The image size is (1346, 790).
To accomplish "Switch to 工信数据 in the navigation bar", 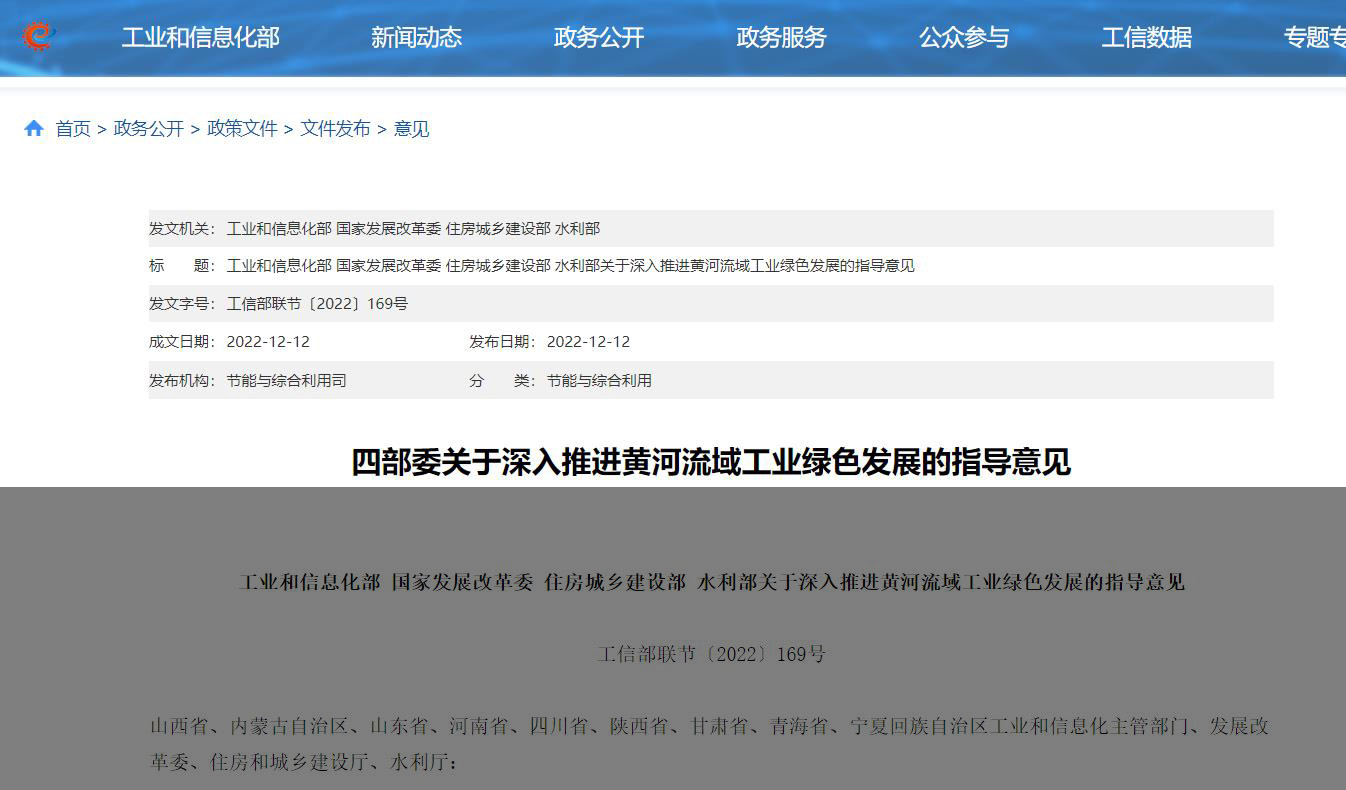I will [1146, 38].
